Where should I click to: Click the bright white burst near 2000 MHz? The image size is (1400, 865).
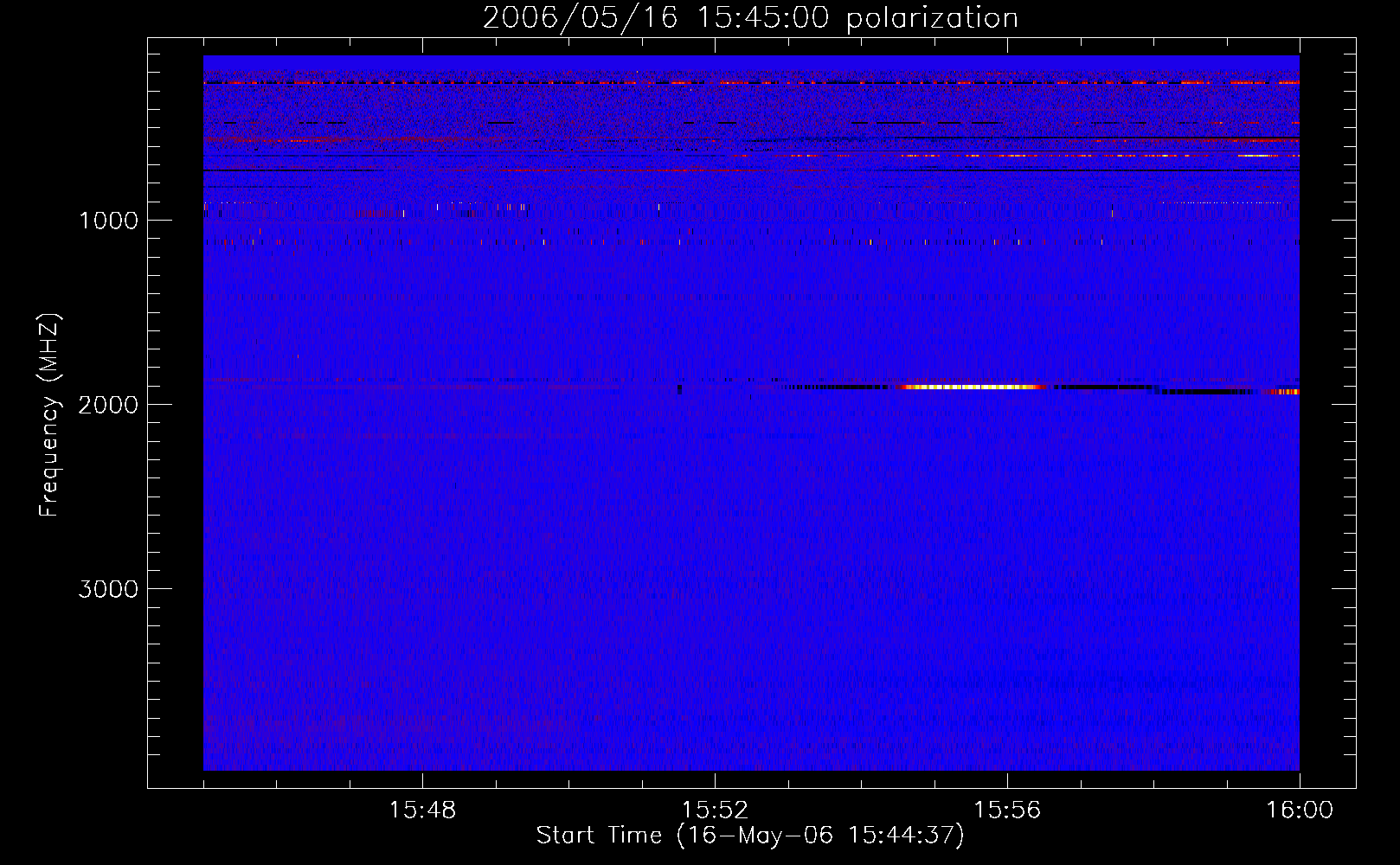tap(973, 387)
